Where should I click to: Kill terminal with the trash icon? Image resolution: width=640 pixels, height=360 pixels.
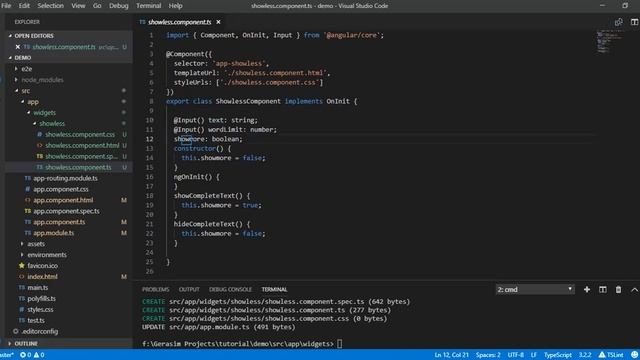618,289
